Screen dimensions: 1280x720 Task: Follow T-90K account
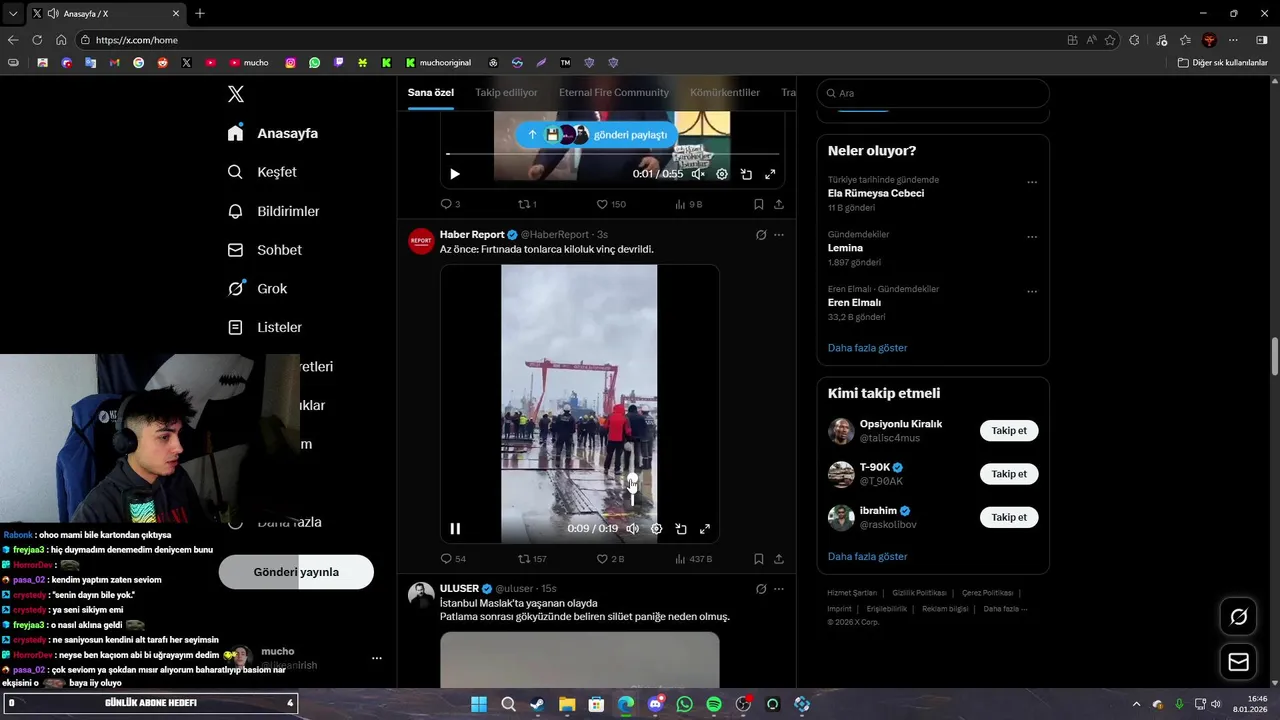[1009, 474]
